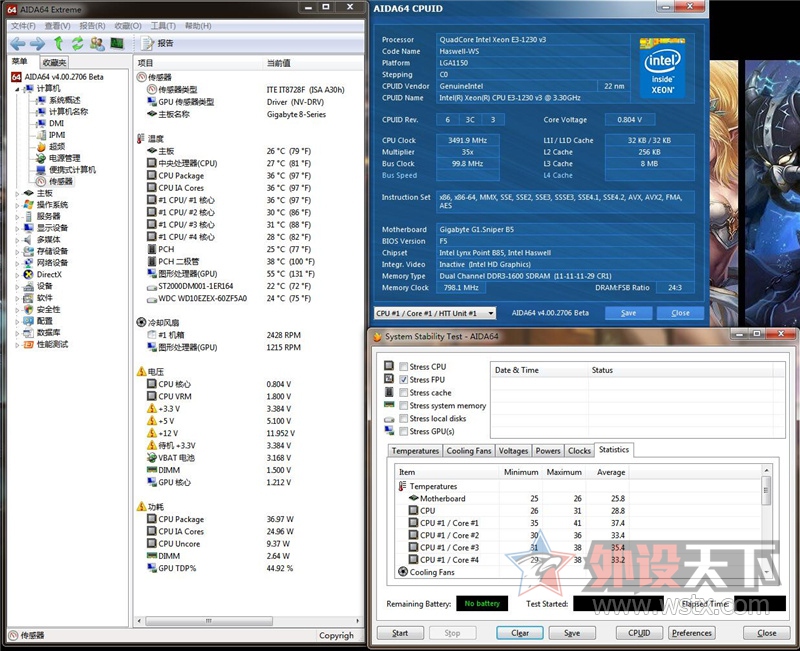Image resolution: width=800 pixels, height=651 pixels.
Task: Click the Cooling Fans icon in statistics list
Action: [403, 572]
